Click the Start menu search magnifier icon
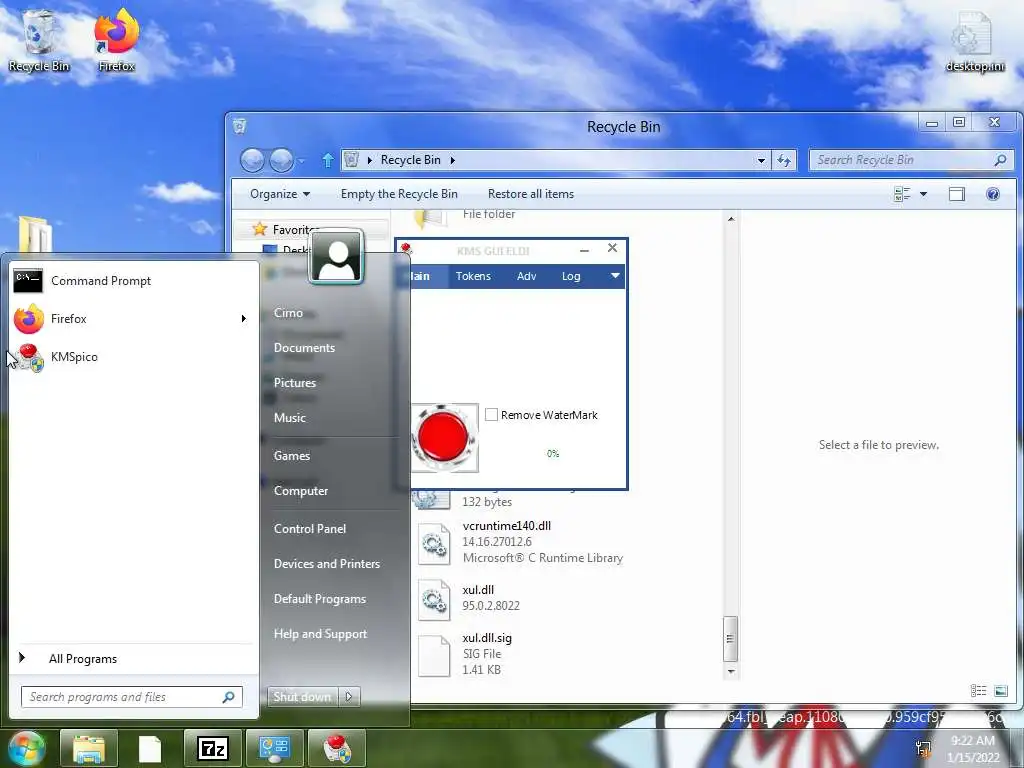The width and height of the screenshot is (1024, 768). pos(229,697)
